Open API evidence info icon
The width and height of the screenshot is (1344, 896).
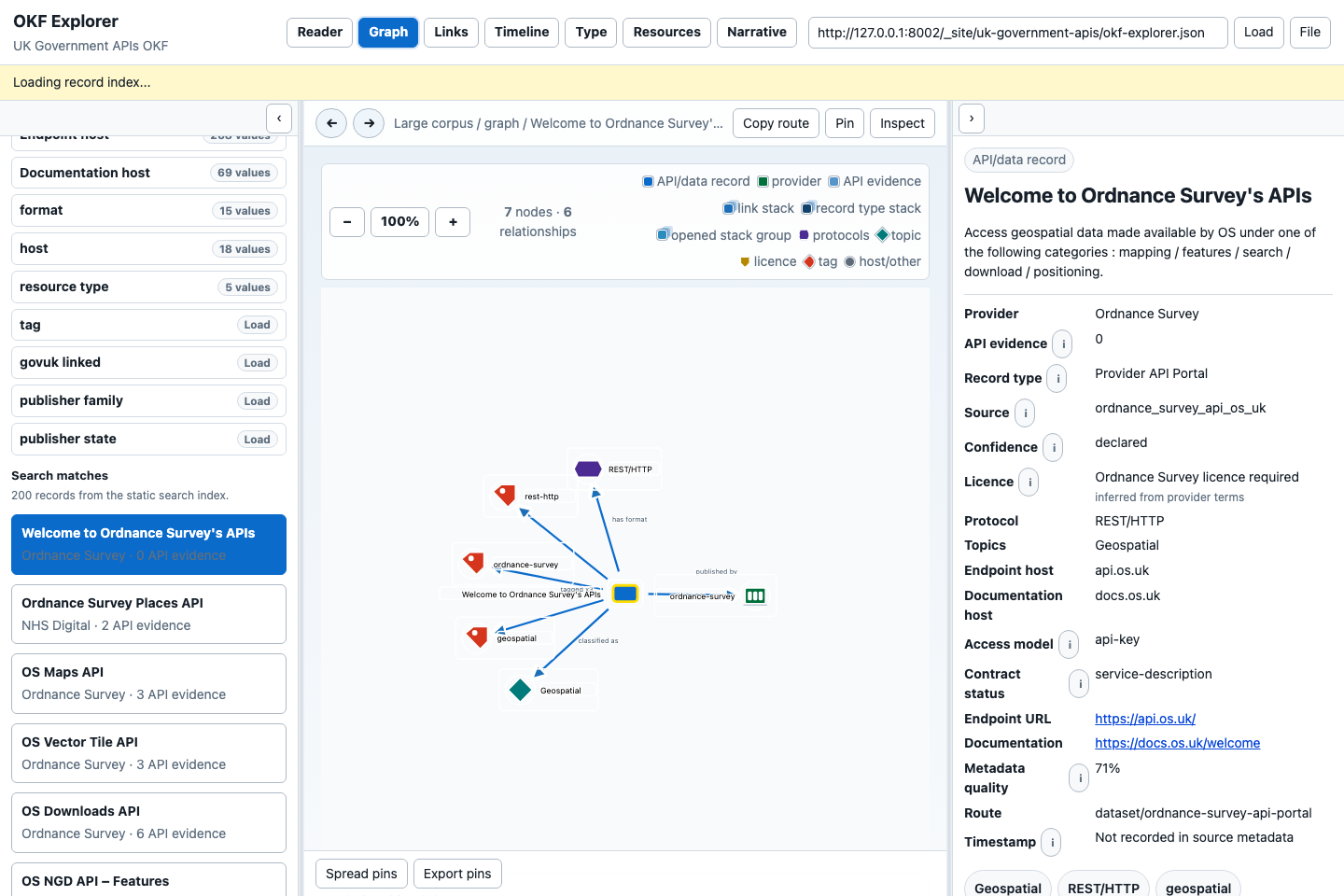(1063, 343)
